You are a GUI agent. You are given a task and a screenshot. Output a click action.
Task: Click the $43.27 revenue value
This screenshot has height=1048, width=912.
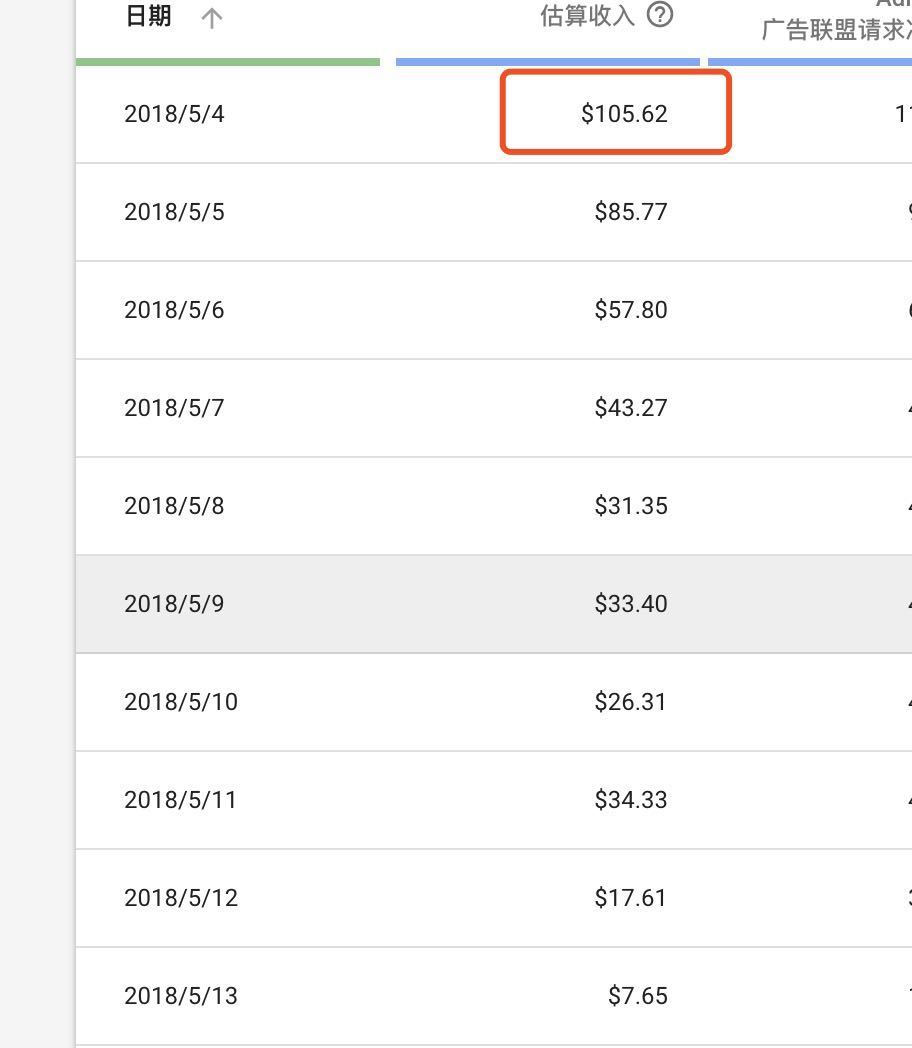coord(630,408)
